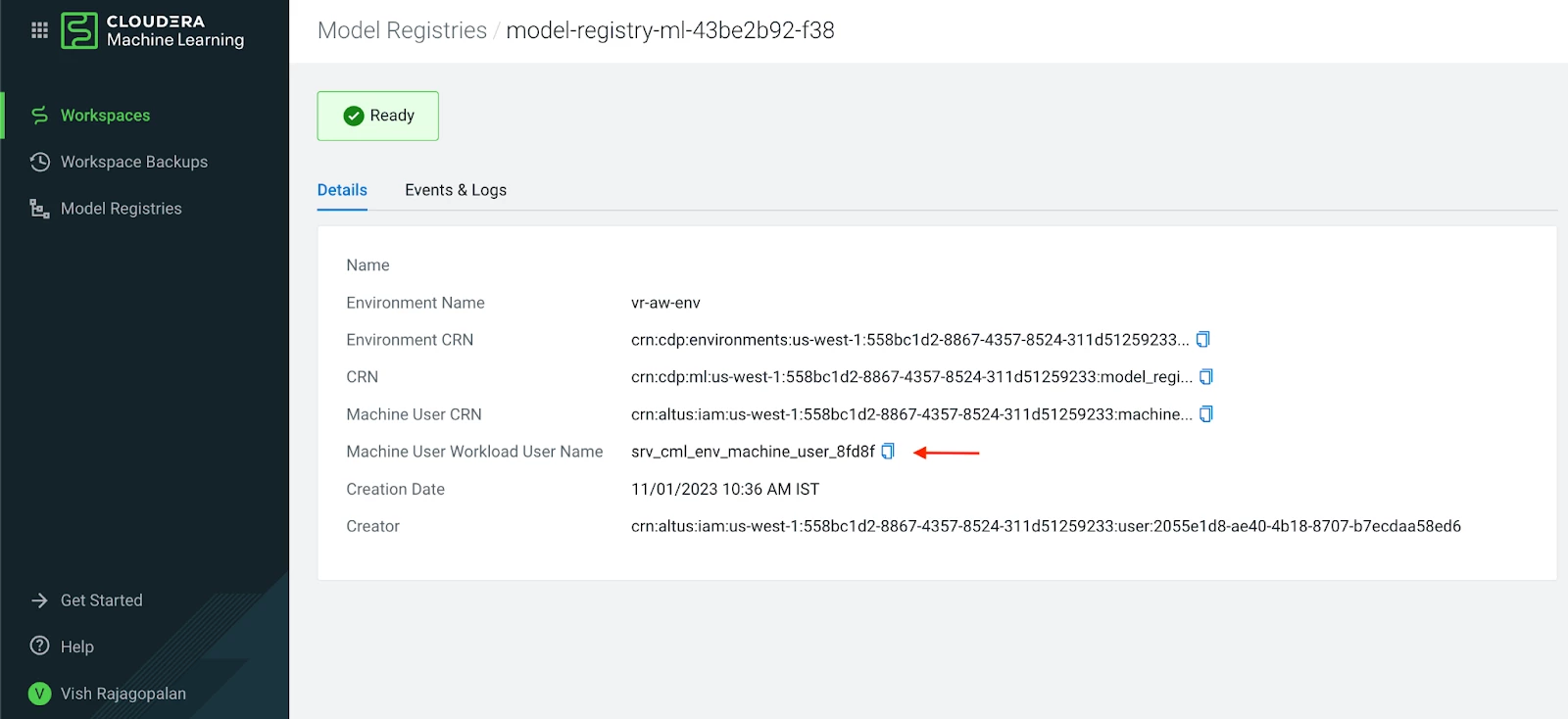This screenshot has height=719, width=1568.
Task: Go to Workspaces in the sidebar
Action: coord(106,116)
